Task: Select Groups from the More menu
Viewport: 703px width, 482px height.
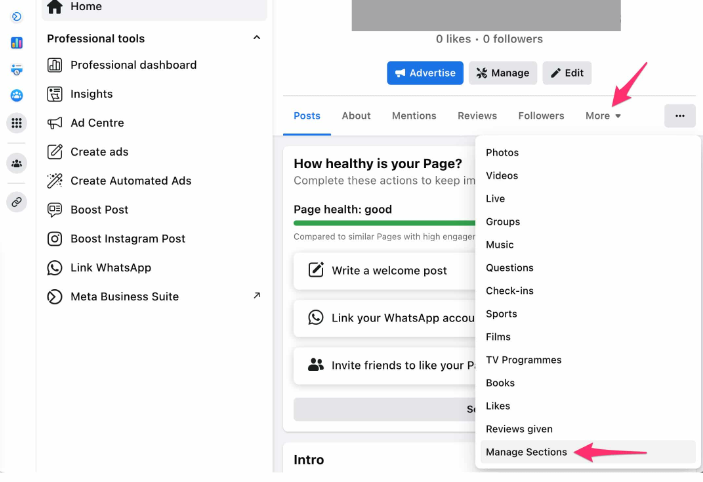Action: pyautogui.click(x=588, y=221)
